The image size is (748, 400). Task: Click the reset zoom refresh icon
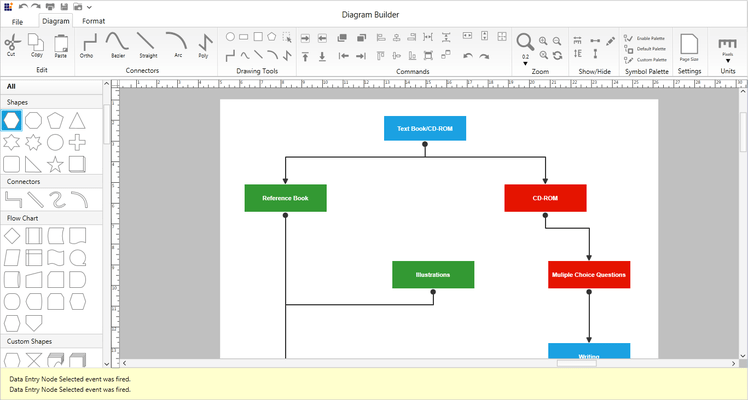[x=557, y=56]
